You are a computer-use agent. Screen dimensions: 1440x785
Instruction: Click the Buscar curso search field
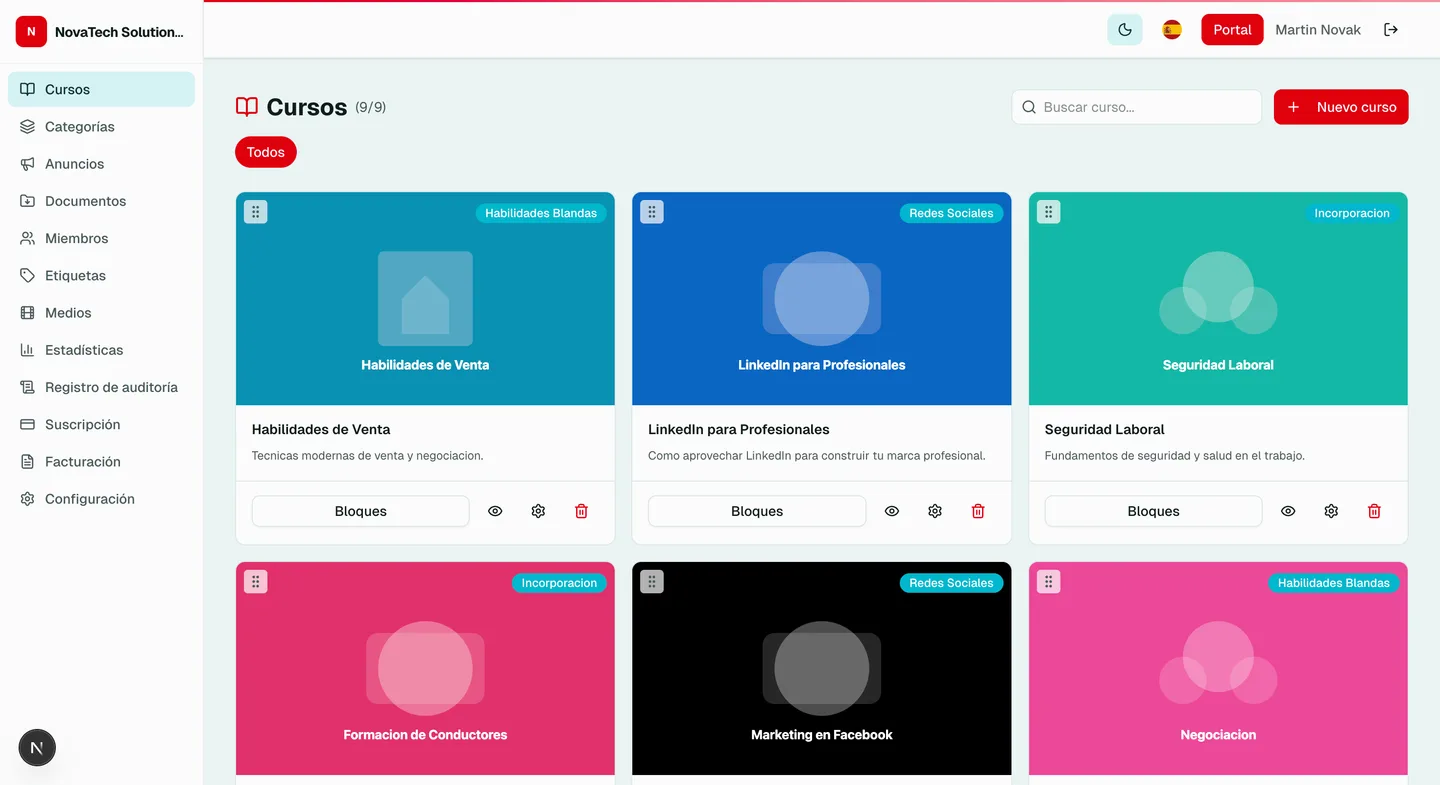[x=1136, y=106]
